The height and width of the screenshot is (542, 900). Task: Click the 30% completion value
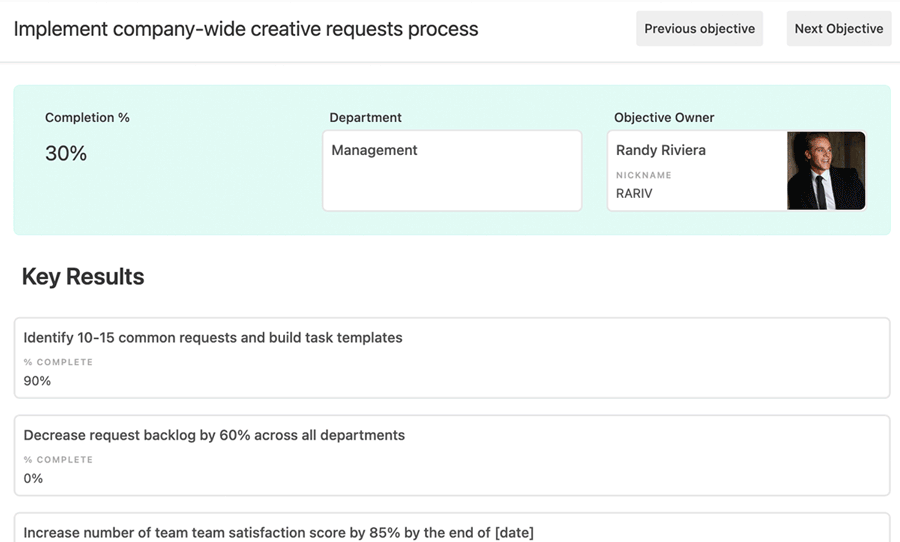(66, 154)
